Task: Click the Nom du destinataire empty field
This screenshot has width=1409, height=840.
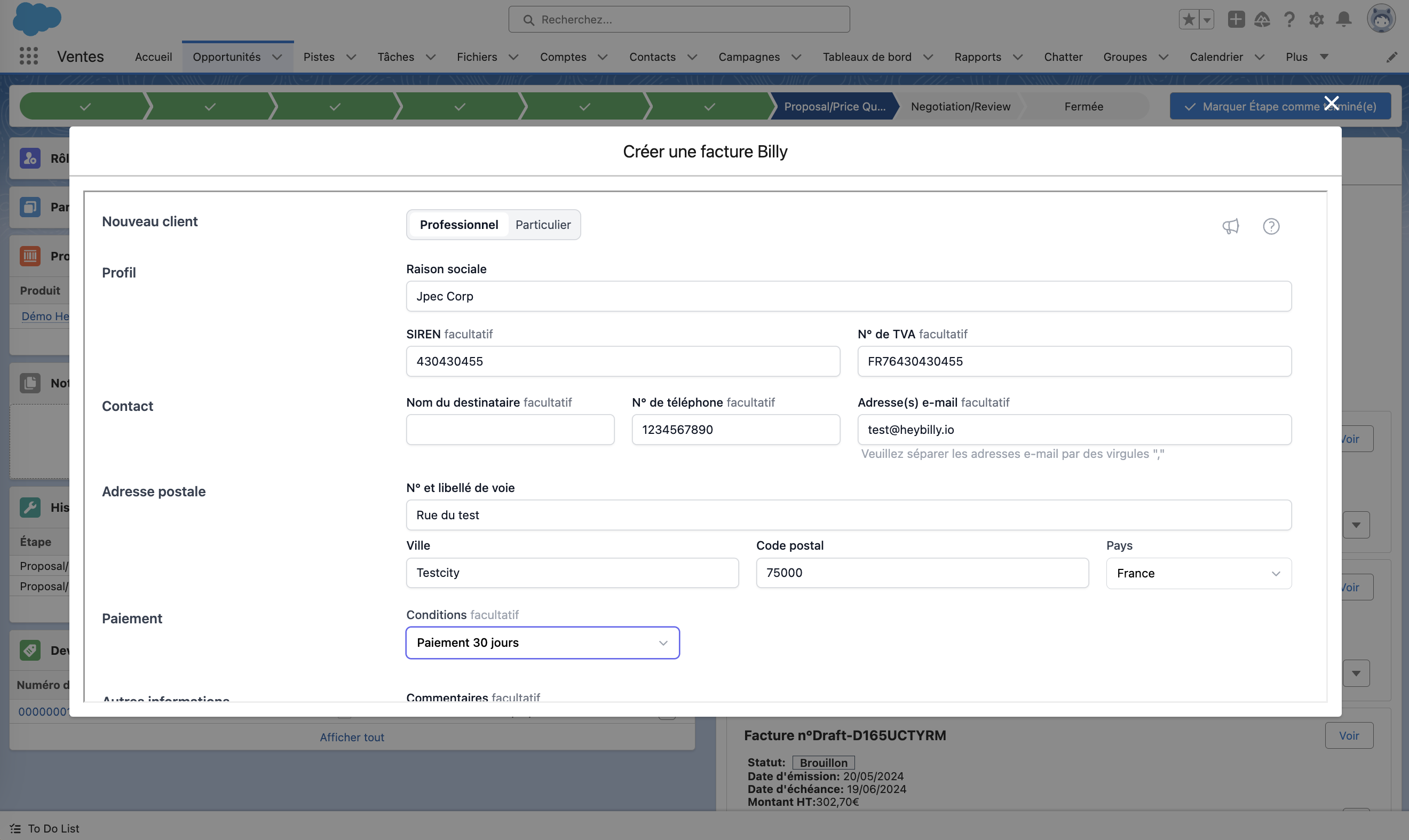Action: 510,430
